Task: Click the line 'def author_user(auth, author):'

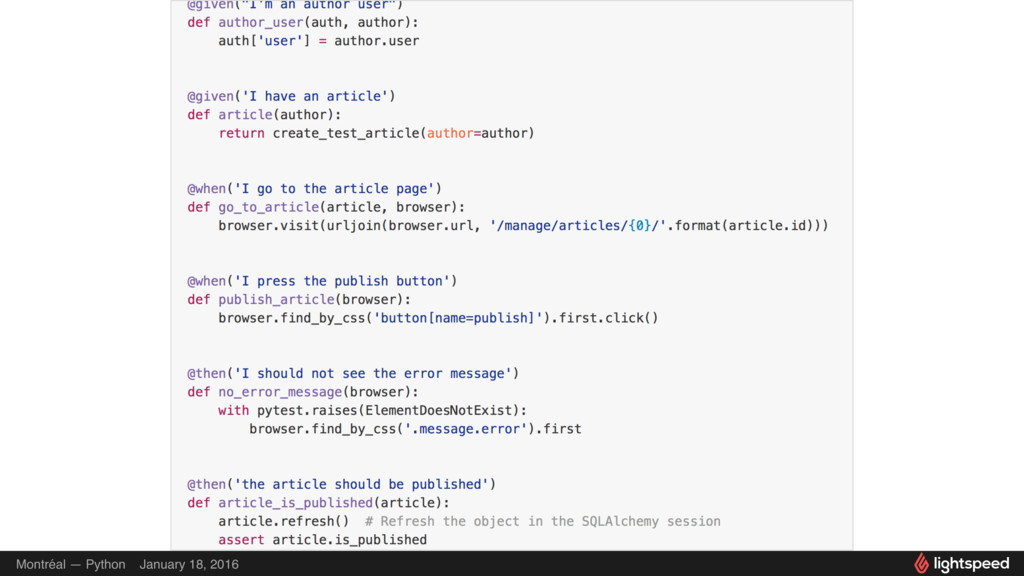Action: pyautogui.click(x=303, y=22)
